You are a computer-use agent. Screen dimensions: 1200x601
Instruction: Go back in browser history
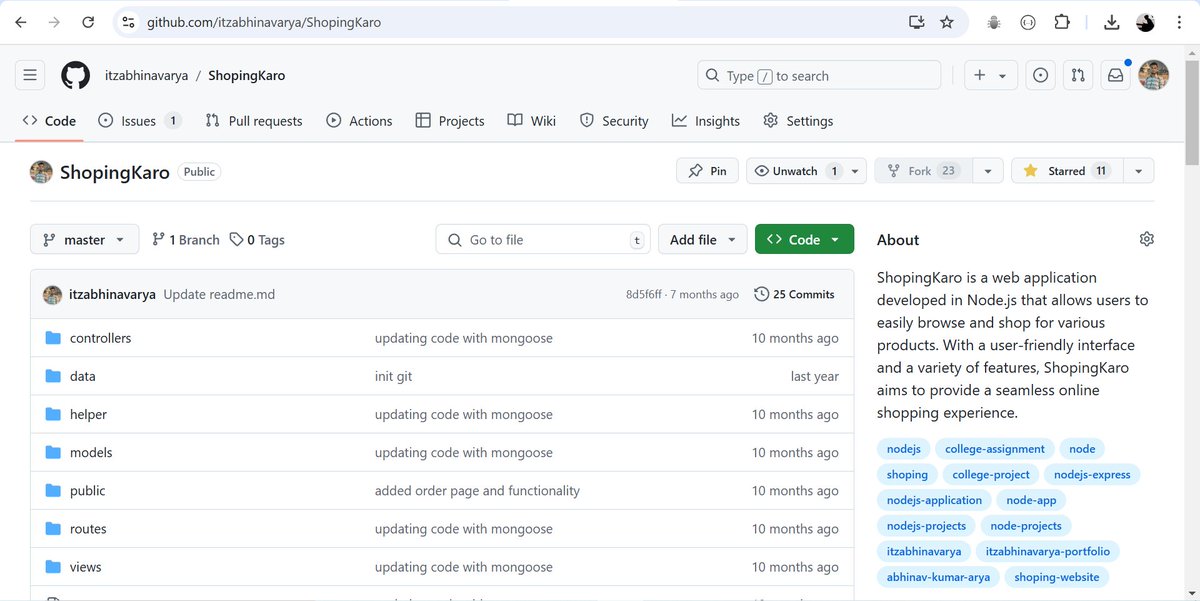21,22
